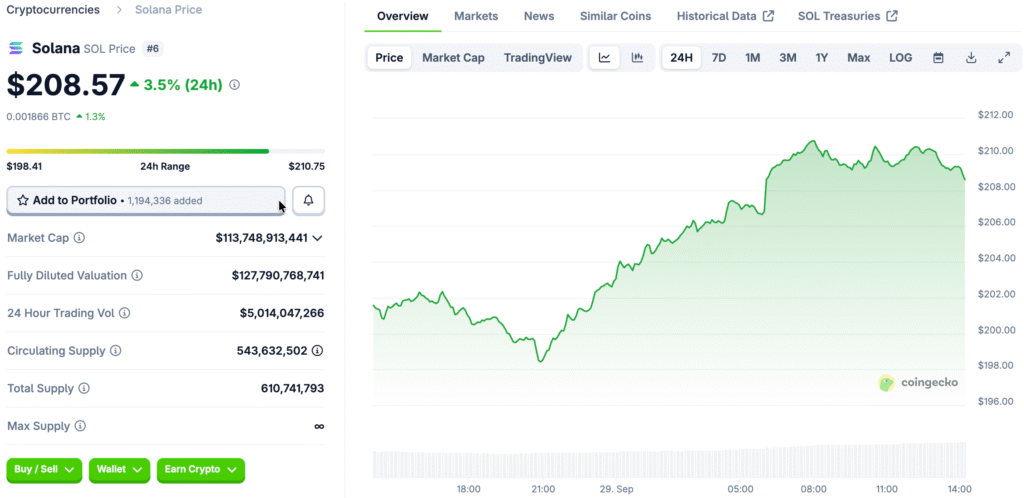The width and height of the screenshot is (1024, 498).
Task: Click info icon next to 543,632,502 value
Action: [x=317, y=351]
